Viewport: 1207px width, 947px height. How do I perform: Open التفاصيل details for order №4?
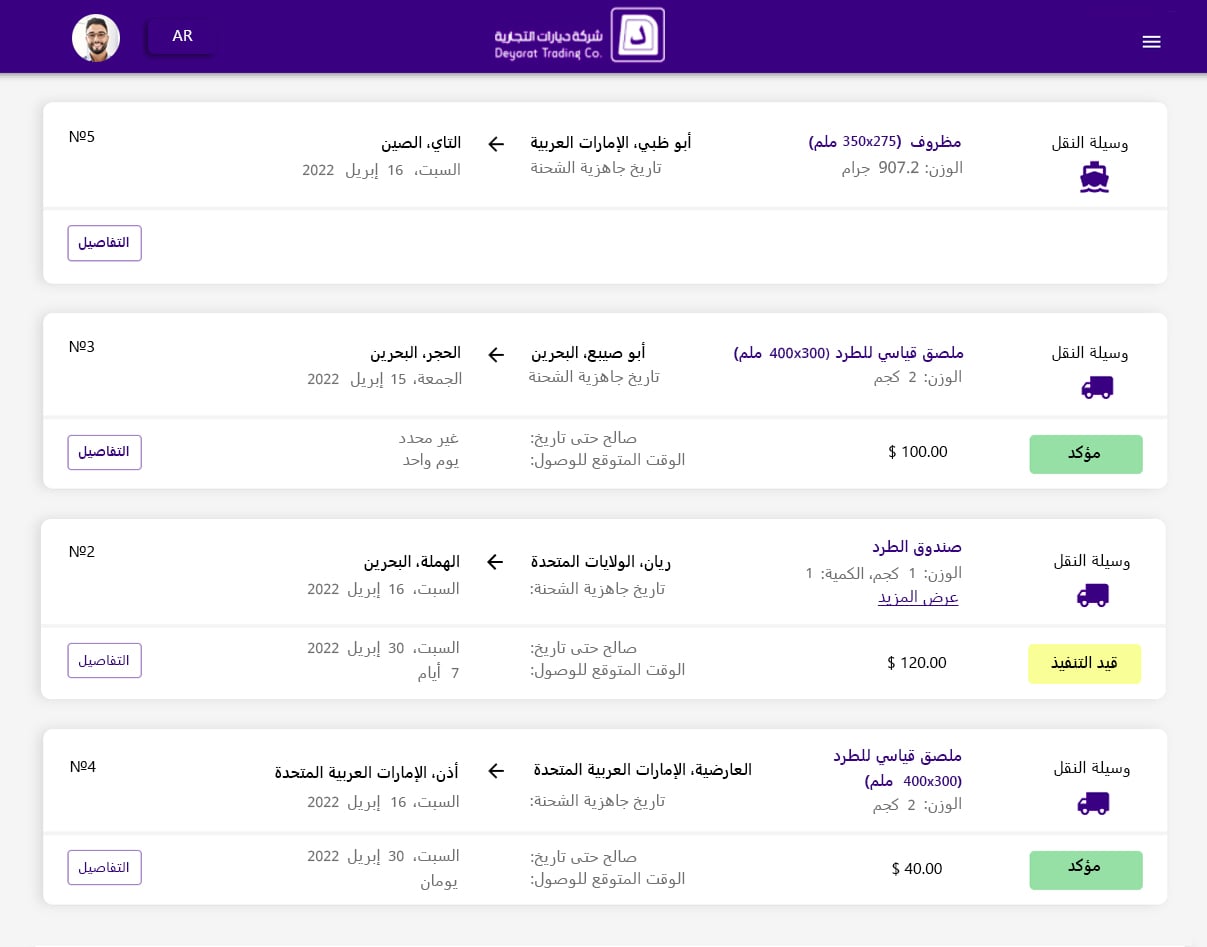click(105, 868)
